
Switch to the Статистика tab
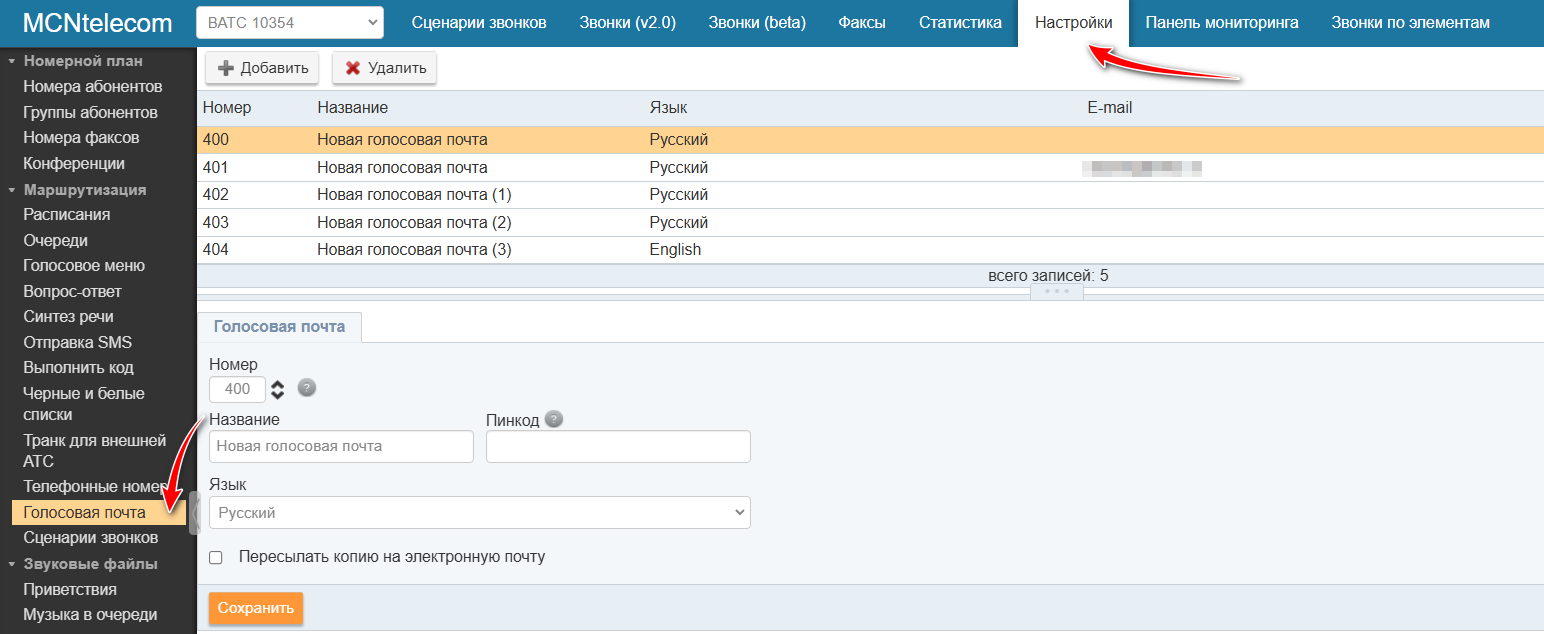(x=960, y=22)
